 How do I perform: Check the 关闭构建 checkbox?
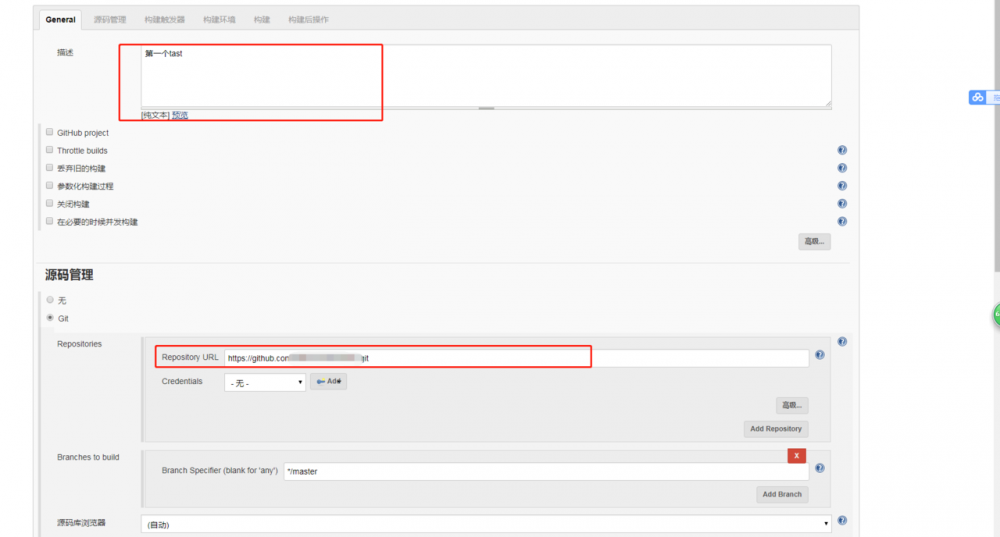point(50,203)
